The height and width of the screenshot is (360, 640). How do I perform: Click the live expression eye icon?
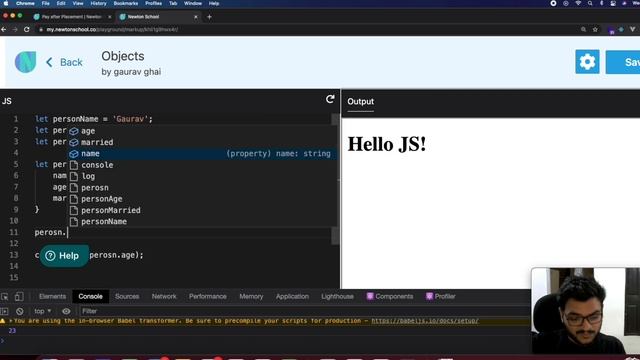click(x=66, y=311)
